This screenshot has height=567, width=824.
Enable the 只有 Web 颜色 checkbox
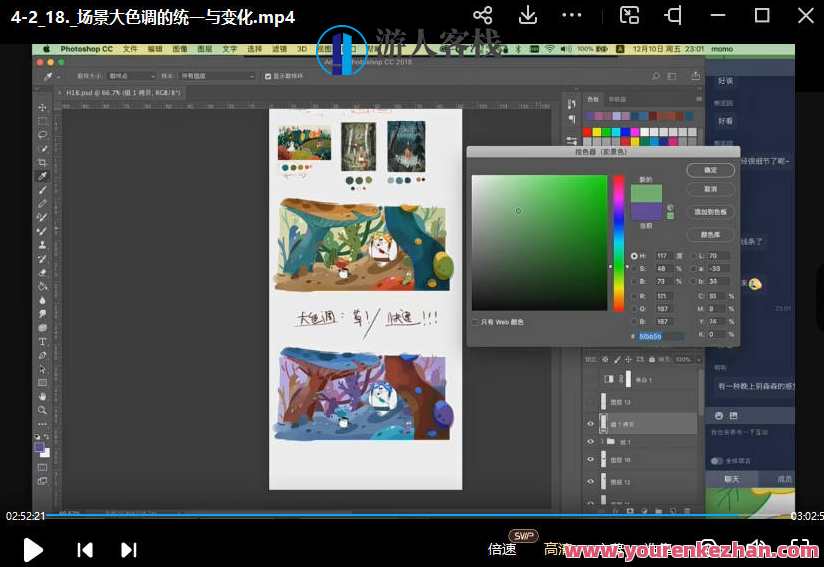point(476,322)
